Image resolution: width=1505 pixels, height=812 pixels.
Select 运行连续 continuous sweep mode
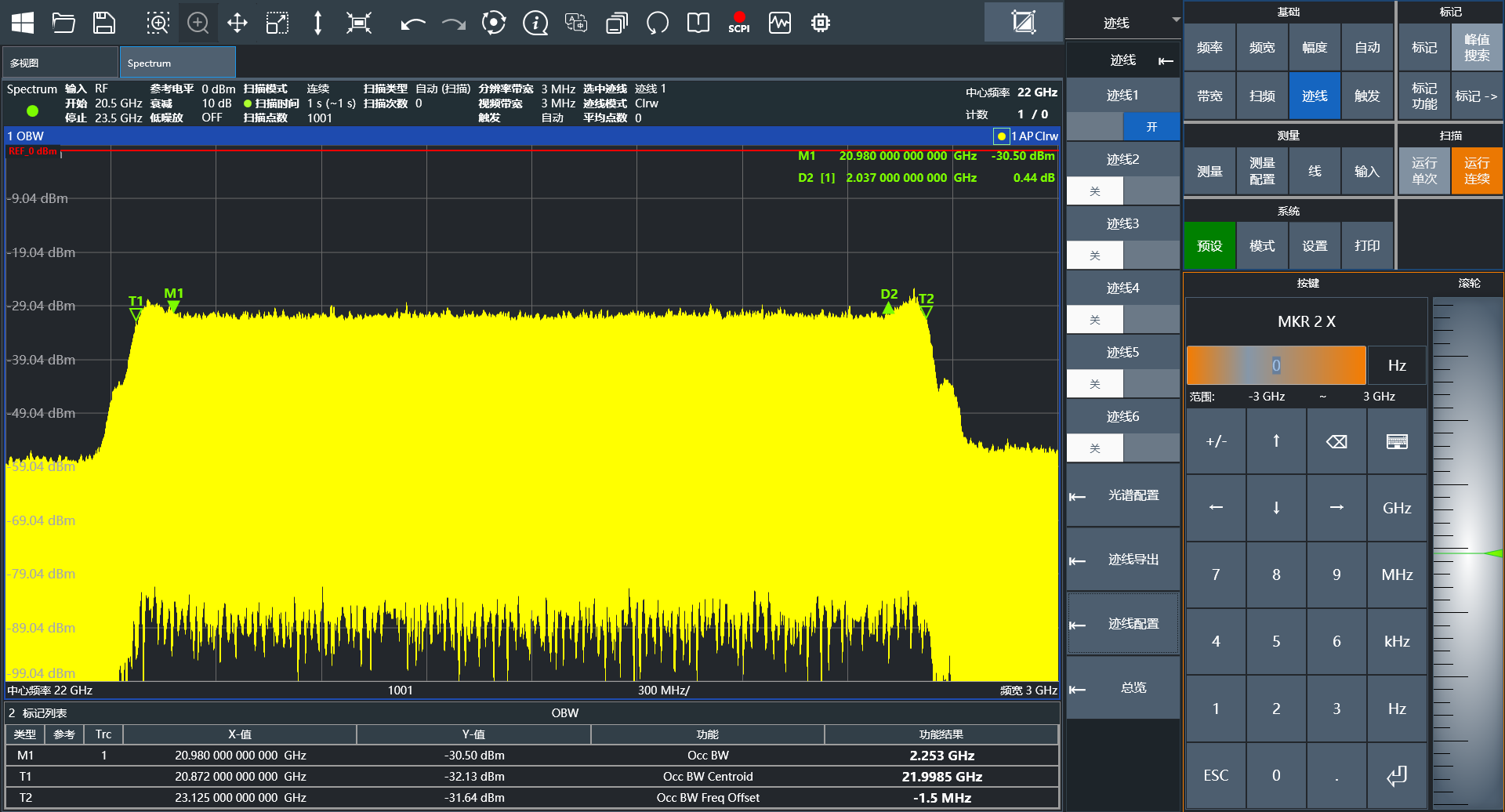point(1477,171)
